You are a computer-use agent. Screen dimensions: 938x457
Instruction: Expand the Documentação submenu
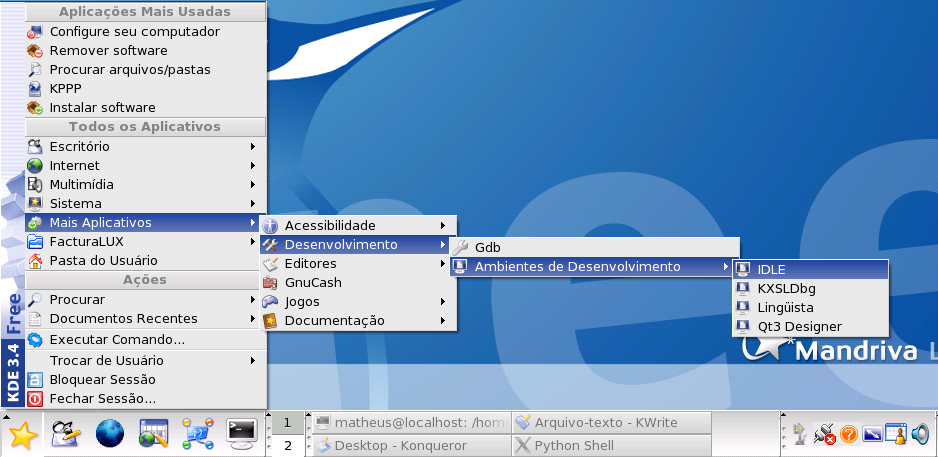coord(358,321)
